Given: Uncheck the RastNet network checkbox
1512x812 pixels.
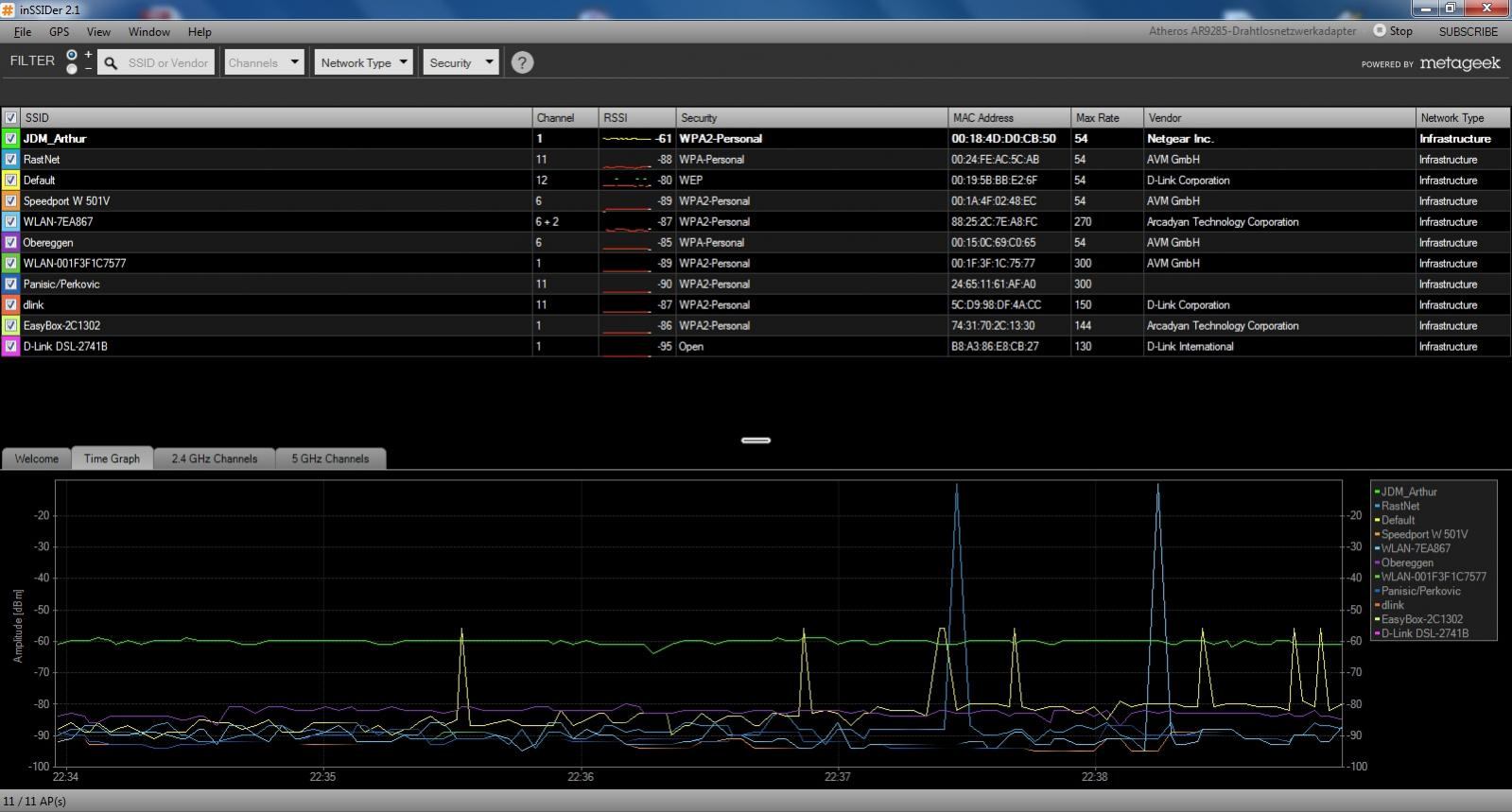Looking at the screenshot, I should (10, 159).
